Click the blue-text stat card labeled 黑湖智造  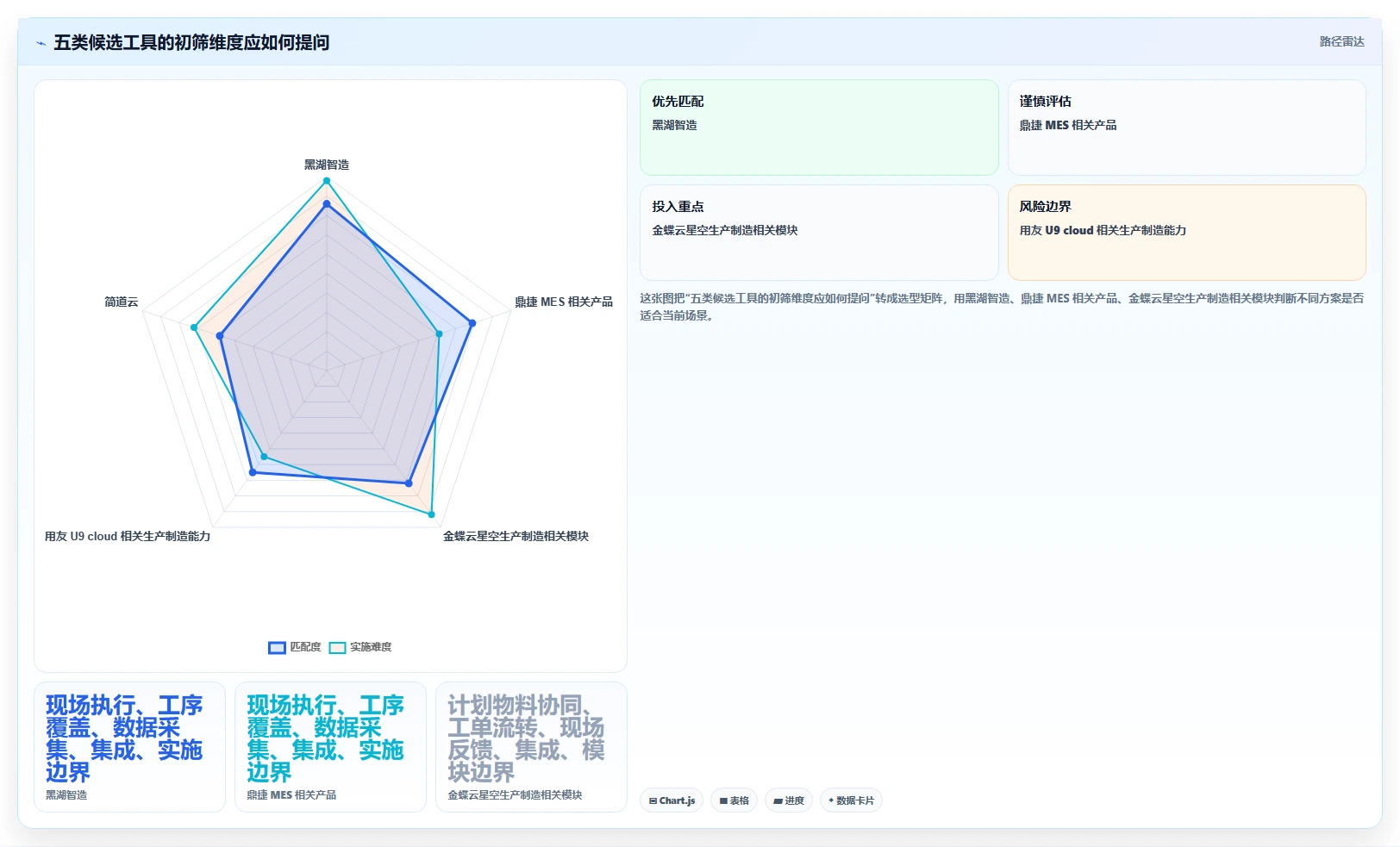[x=129, y=747]
